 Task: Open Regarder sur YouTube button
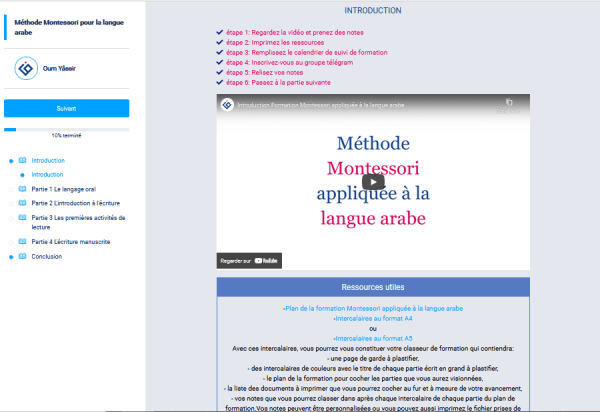(249, 261)
